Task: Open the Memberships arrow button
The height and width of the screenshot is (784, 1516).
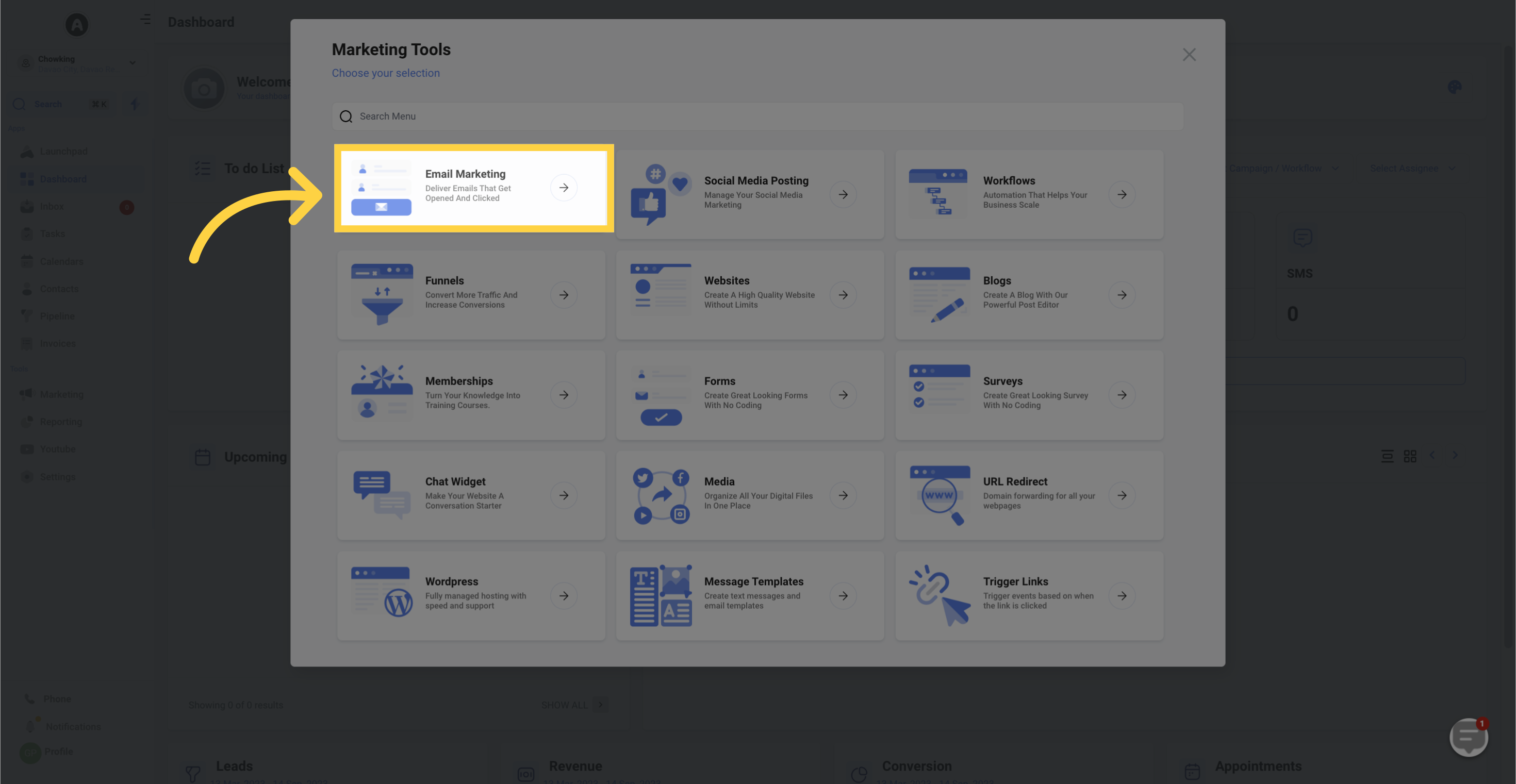Action: [x=563, y=395]
